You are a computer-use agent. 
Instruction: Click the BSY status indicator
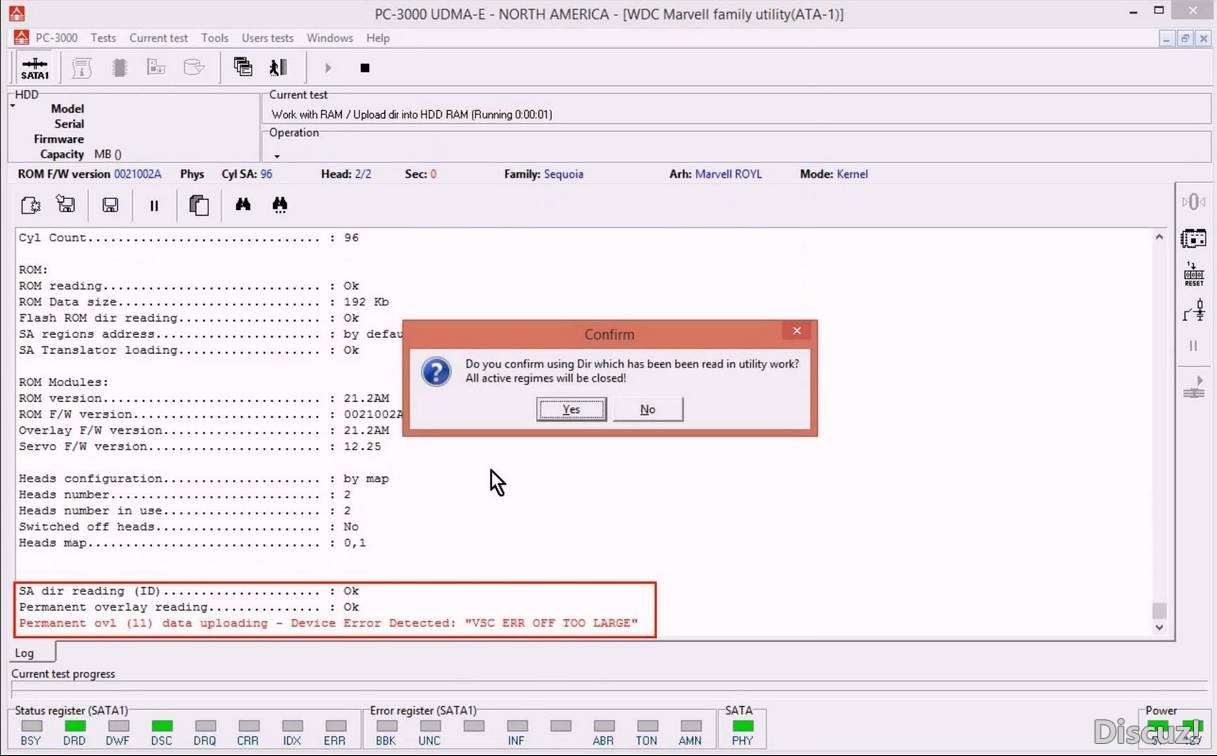pos(31,726)
